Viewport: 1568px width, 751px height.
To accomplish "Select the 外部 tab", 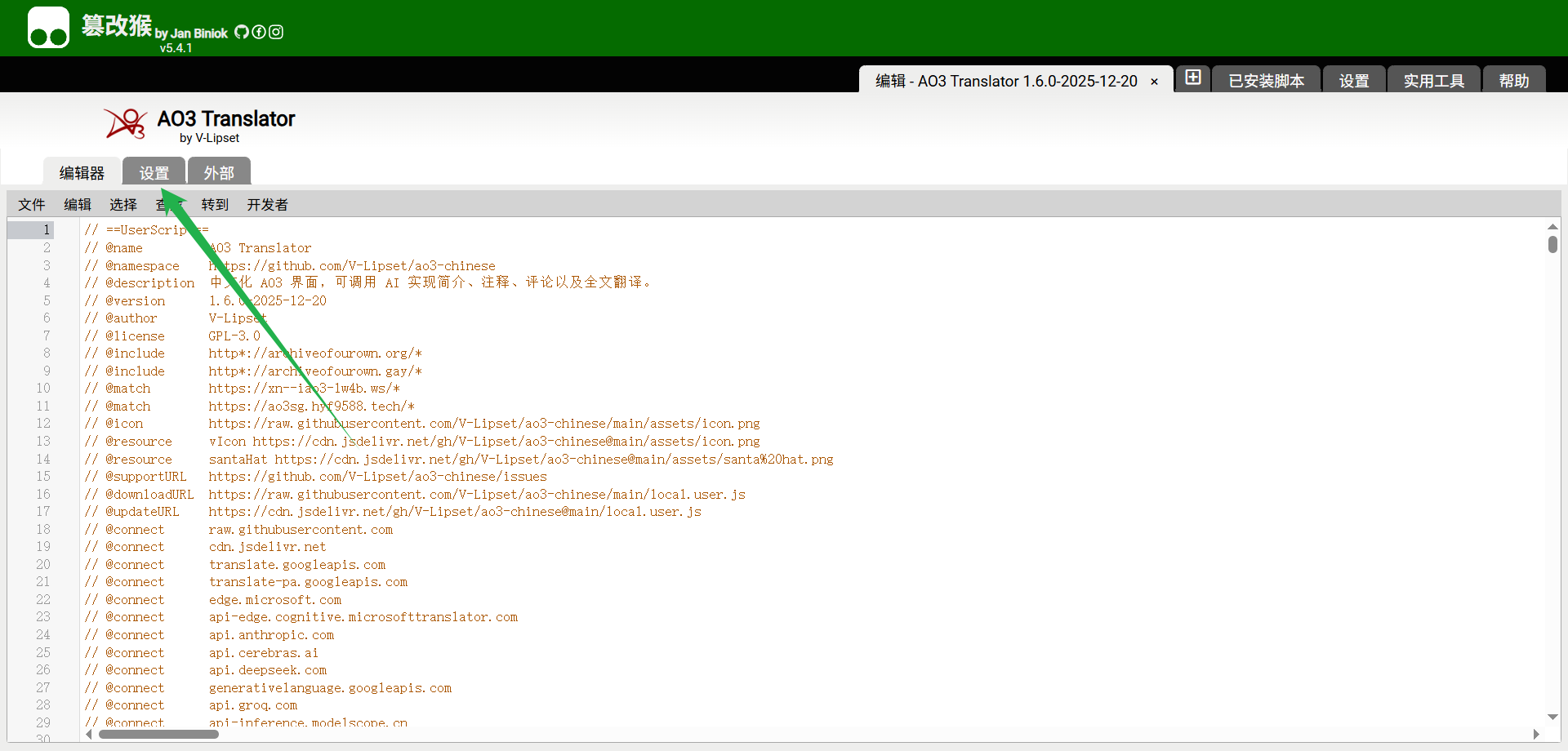I will (219, 172).
